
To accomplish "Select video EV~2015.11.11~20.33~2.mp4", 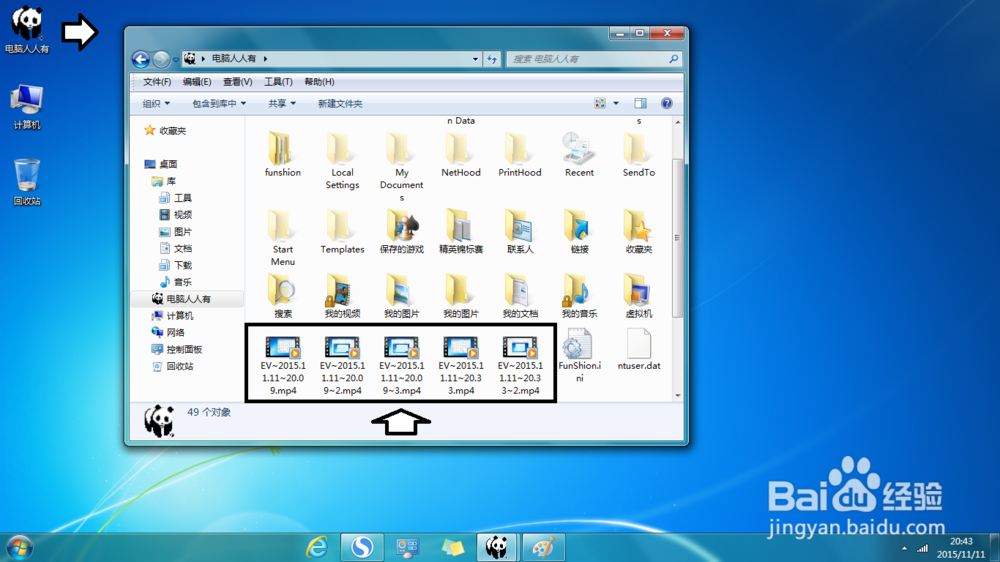I will pos(520,365).
